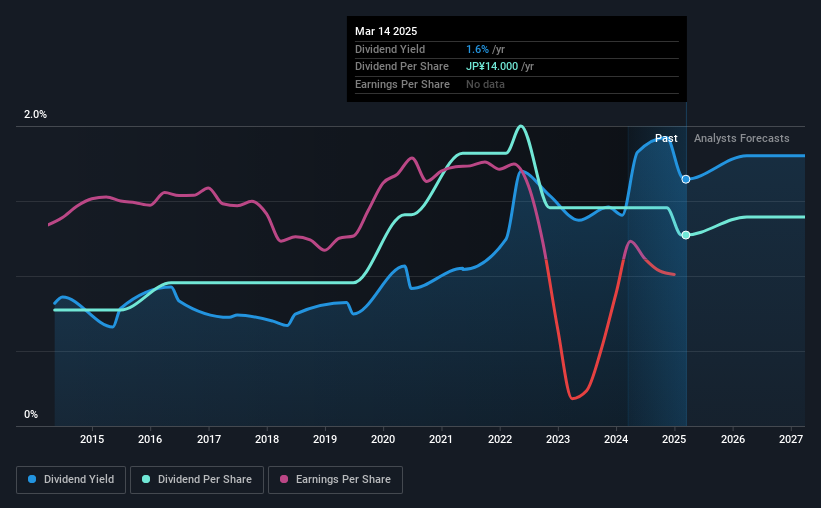The height and width of the screenshot is (508, 821).
Task: Click the 2021 x-axis label
Action: pos(441,439)
